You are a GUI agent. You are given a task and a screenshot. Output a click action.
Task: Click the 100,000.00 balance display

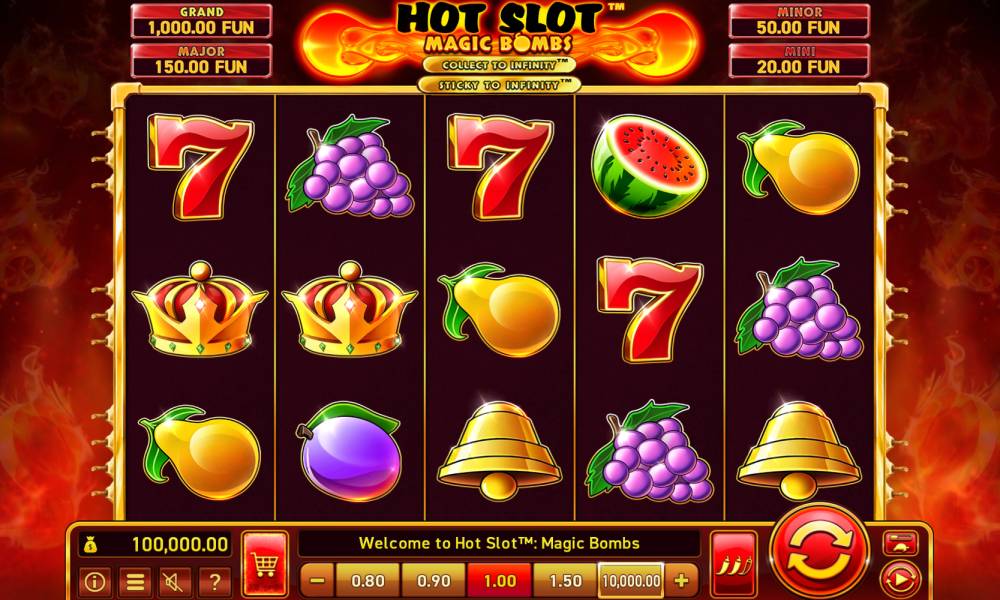(156, 545)
